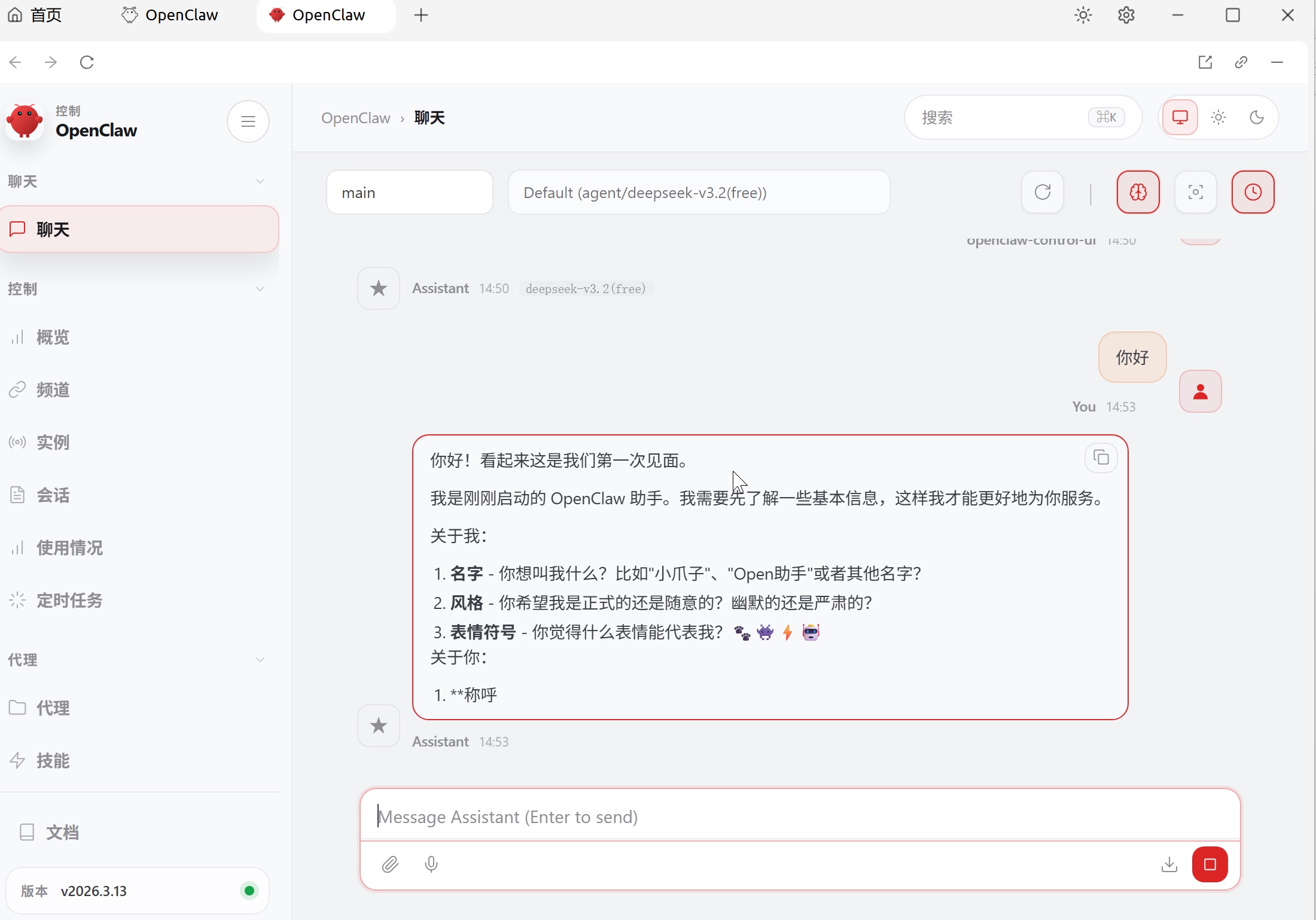Open the Default deepseek-v3.2 model dropdown

coord(698,193)
